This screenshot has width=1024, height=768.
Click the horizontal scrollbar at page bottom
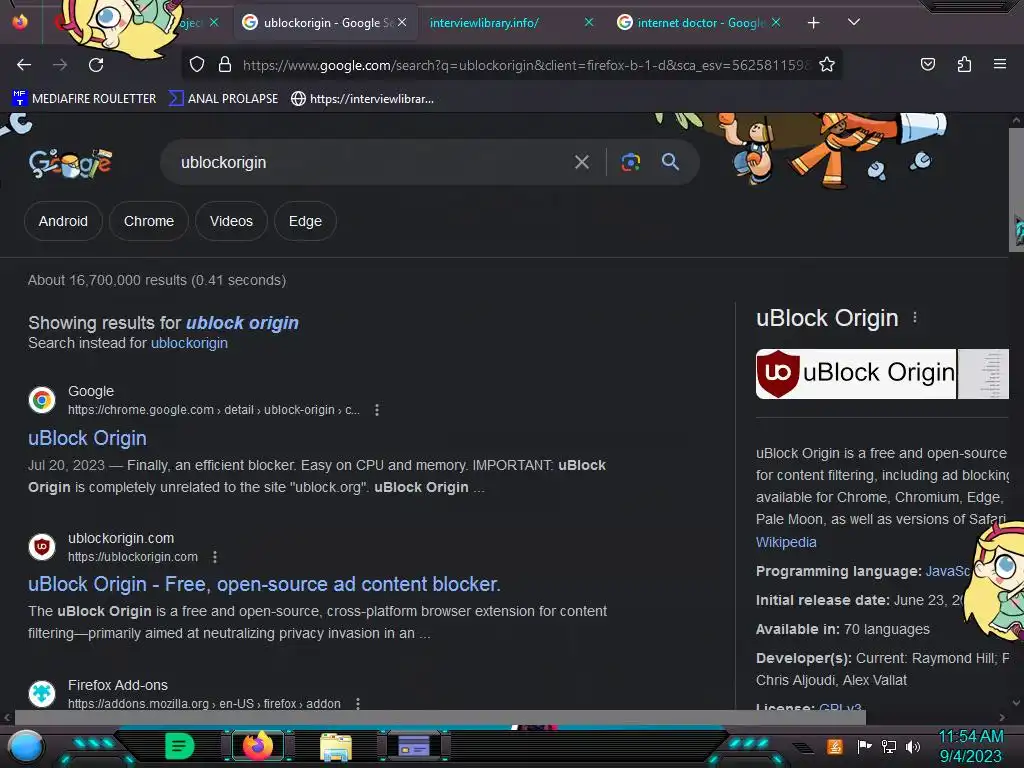pyautogui.click(x=440, y=717)
